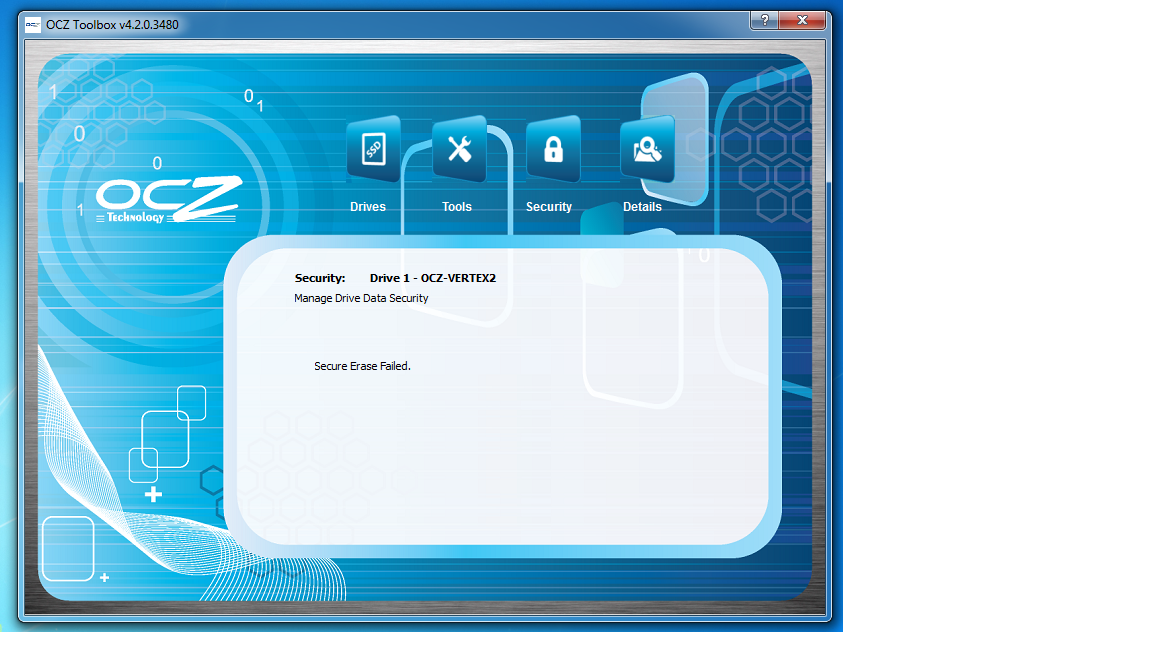
Task: Open the Drives SSD icon
Action: (x=373, y=149)
